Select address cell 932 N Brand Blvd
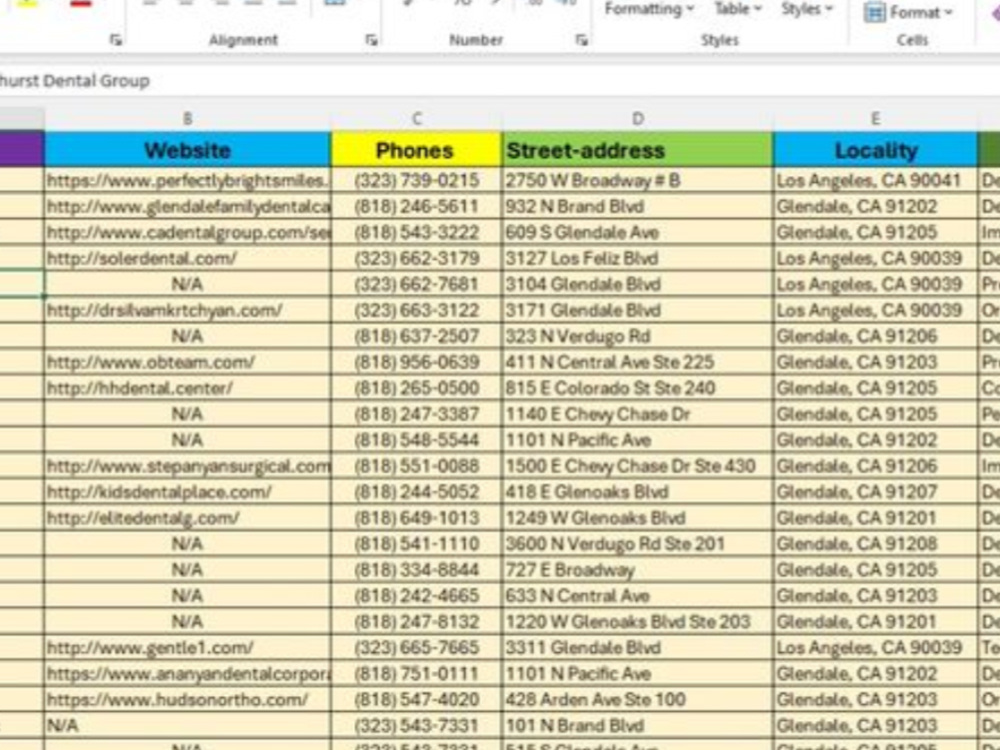 (x=637, y=207)
